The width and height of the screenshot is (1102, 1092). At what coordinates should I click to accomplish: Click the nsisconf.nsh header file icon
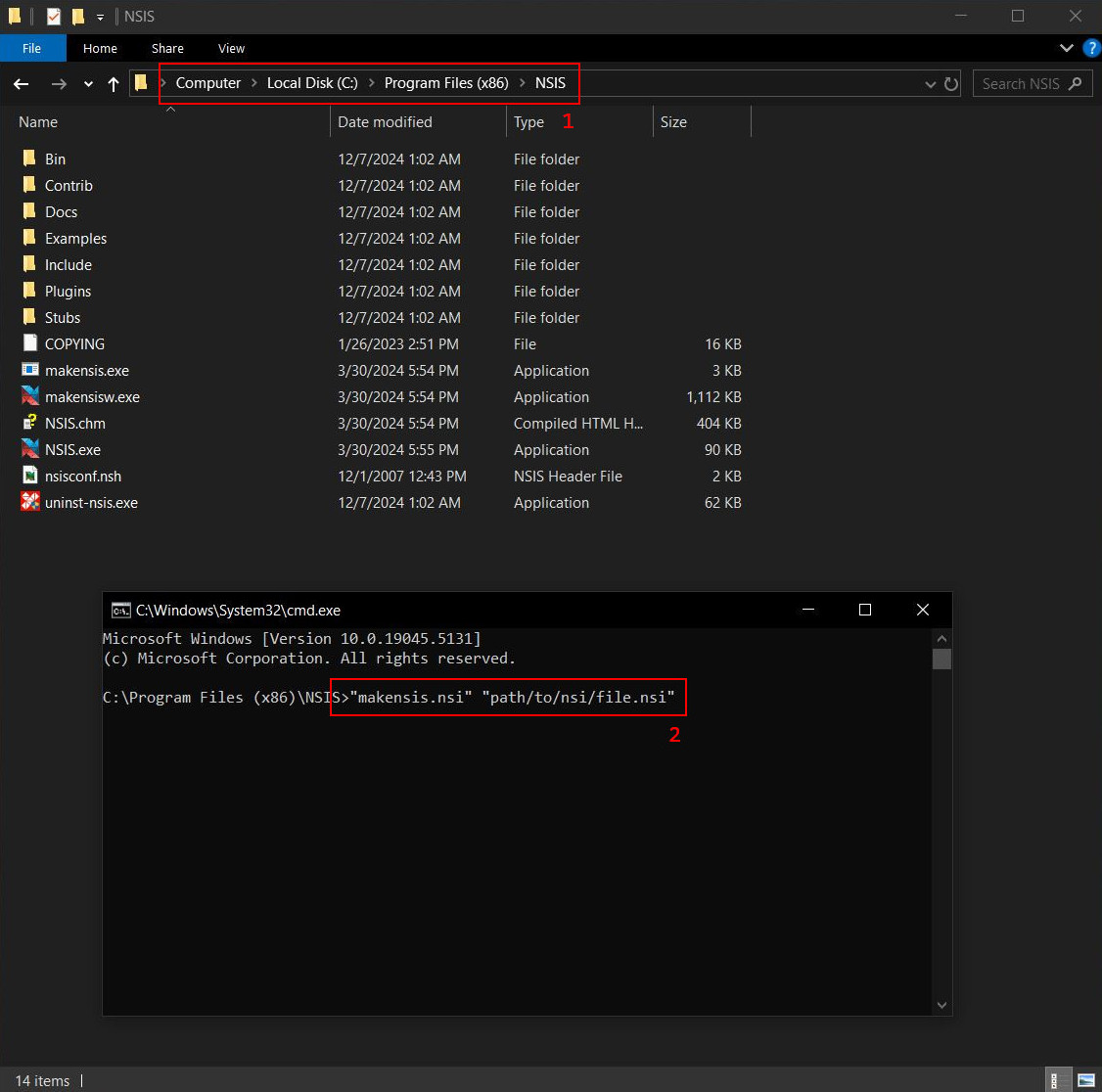coord(29,475)
